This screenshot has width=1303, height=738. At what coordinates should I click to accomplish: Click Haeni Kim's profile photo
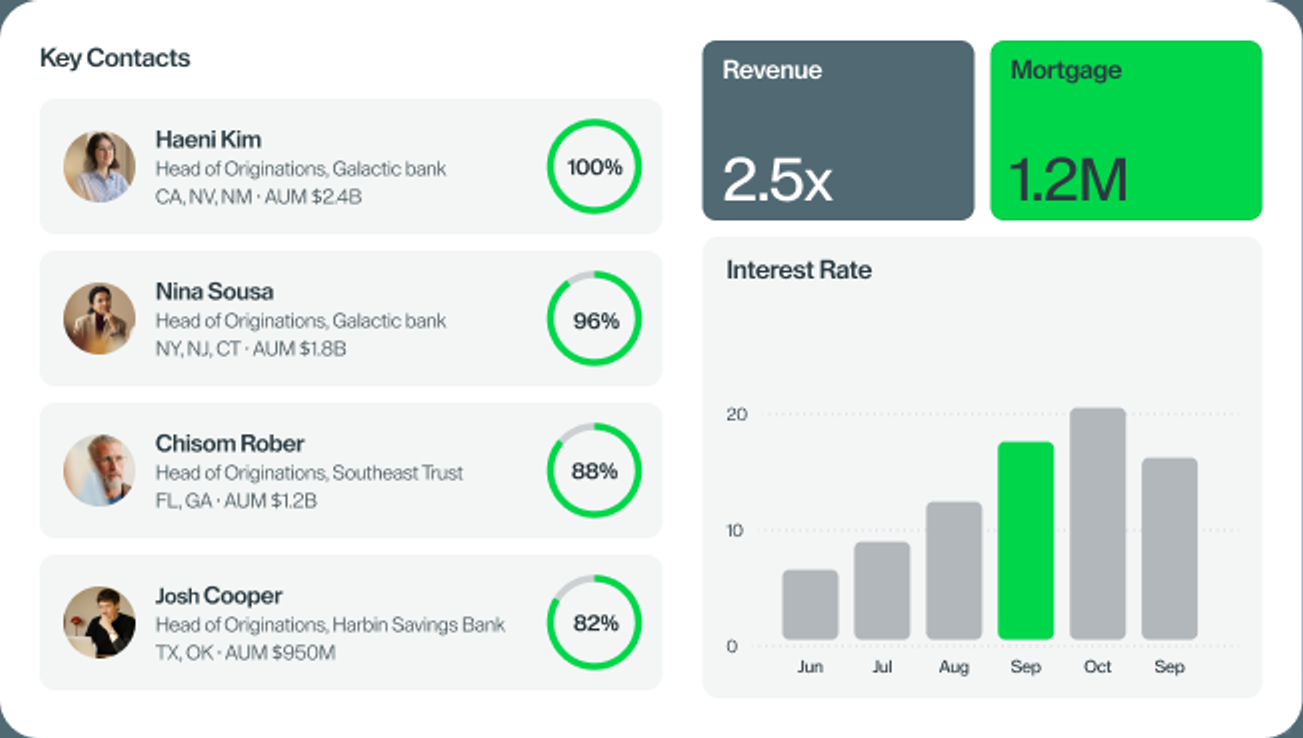pyautogui.click(x=99, y=167)
